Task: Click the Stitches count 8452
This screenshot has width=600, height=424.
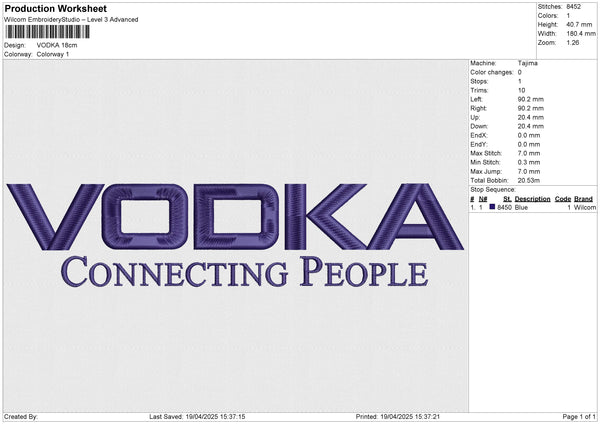Action: pos(575,7)
